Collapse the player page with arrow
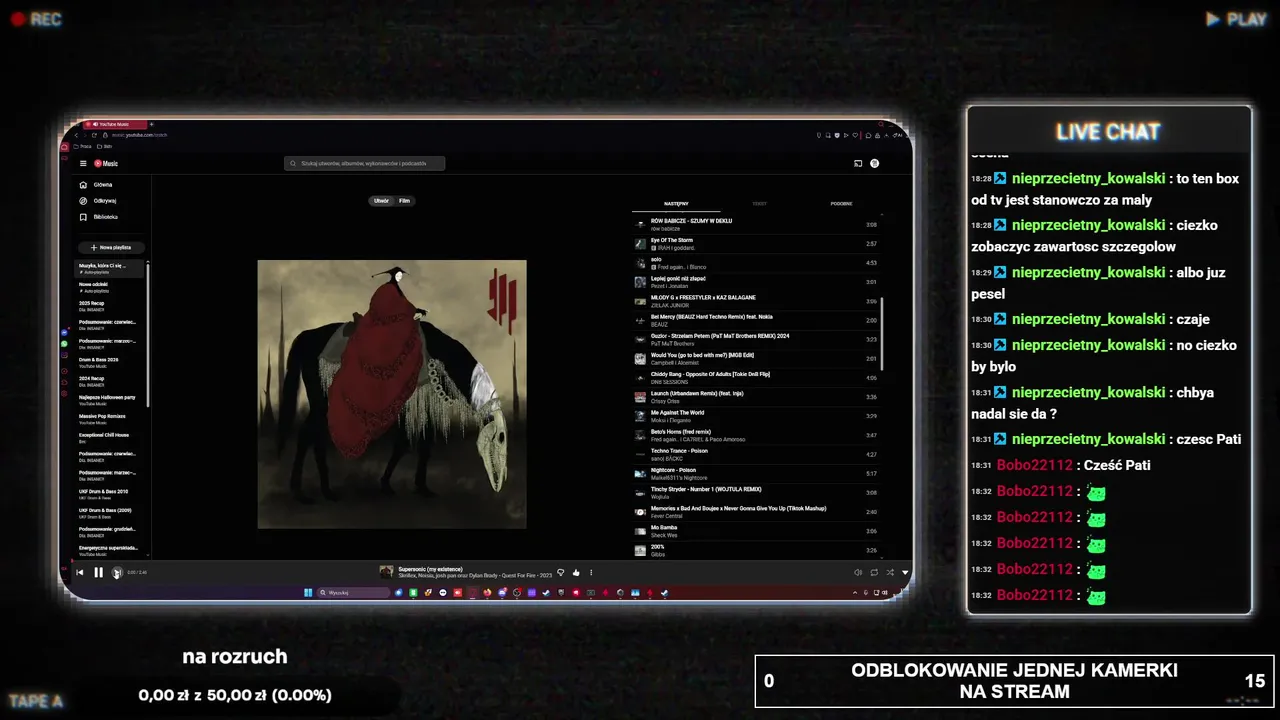Image resolution: width=1280 pixels, height=720 pixels. [905, 573]
